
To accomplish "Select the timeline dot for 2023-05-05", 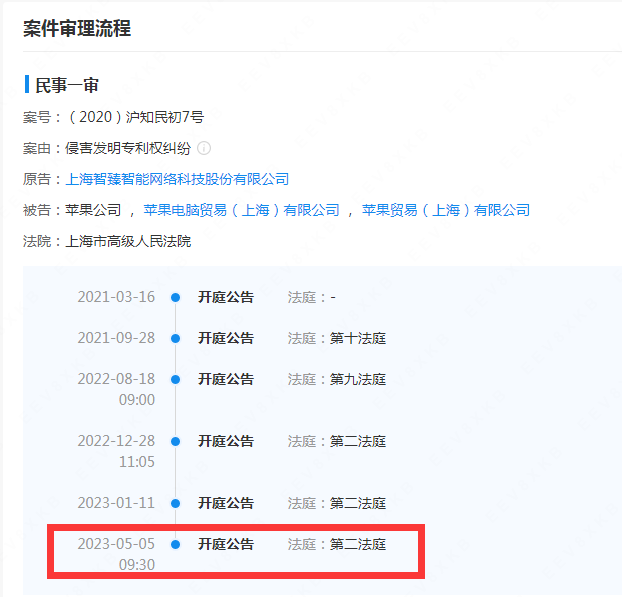I will coord(175,544).
